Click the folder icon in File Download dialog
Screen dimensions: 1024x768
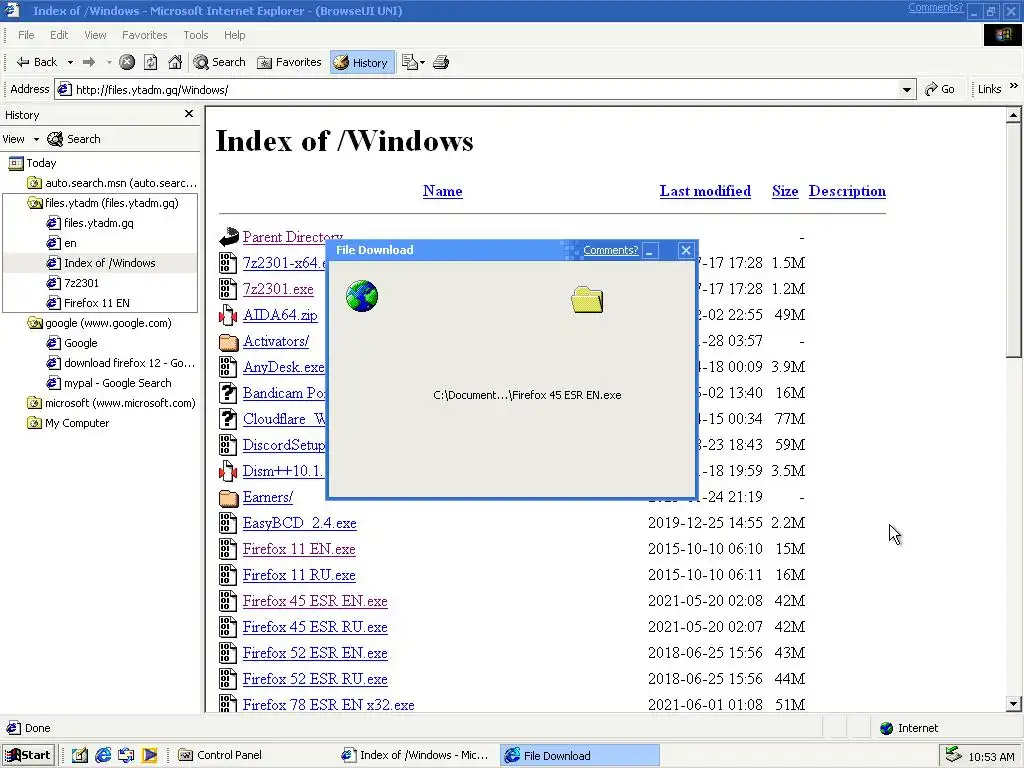(587, 300)
